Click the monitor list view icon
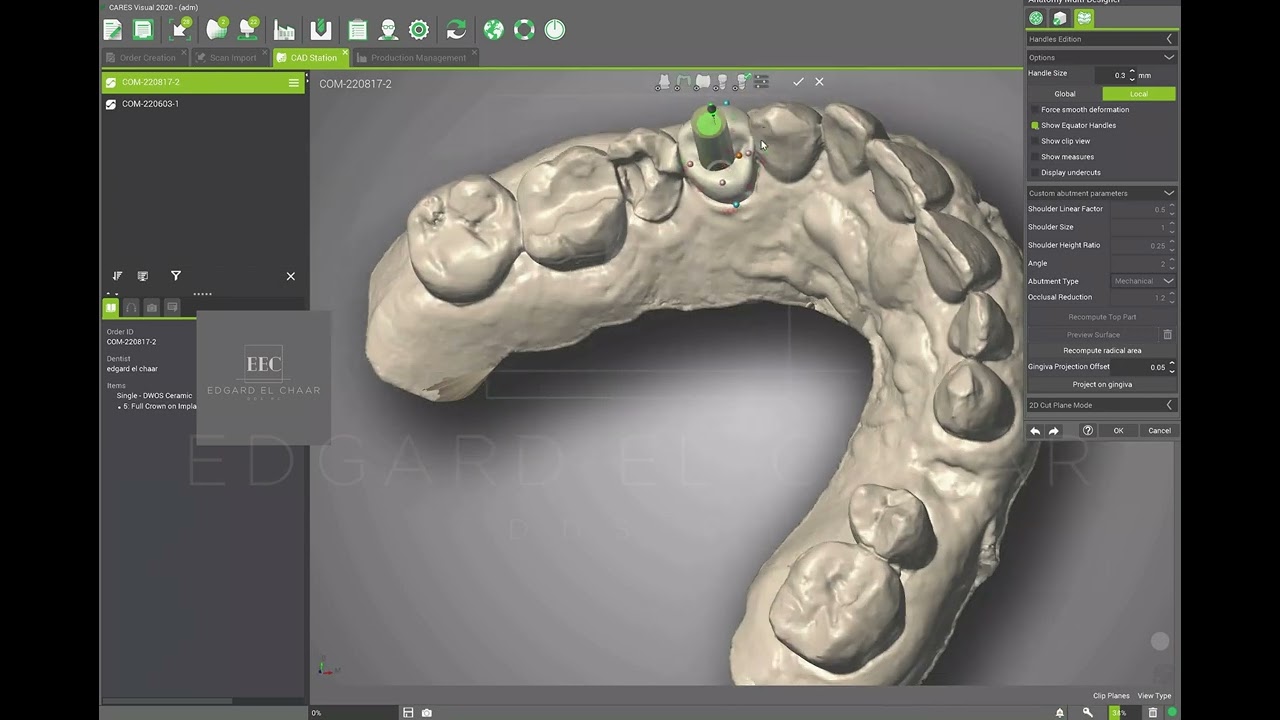 click(x=143, y=276)
